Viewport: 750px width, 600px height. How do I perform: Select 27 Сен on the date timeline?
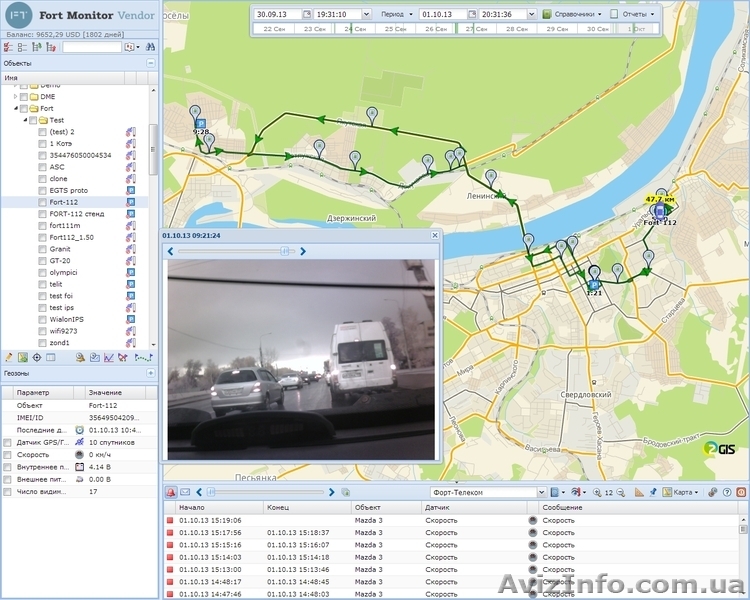[x=476, y=29]
